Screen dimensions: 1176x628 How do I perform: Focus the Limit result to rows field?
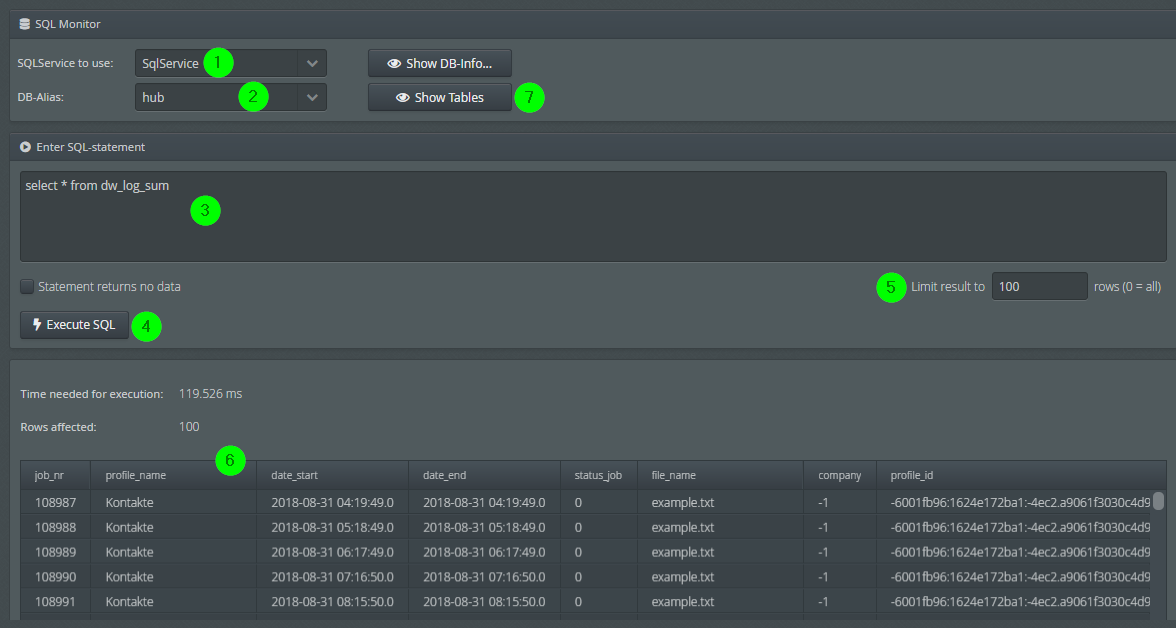pyautogui.click(x=1039, y=286)
